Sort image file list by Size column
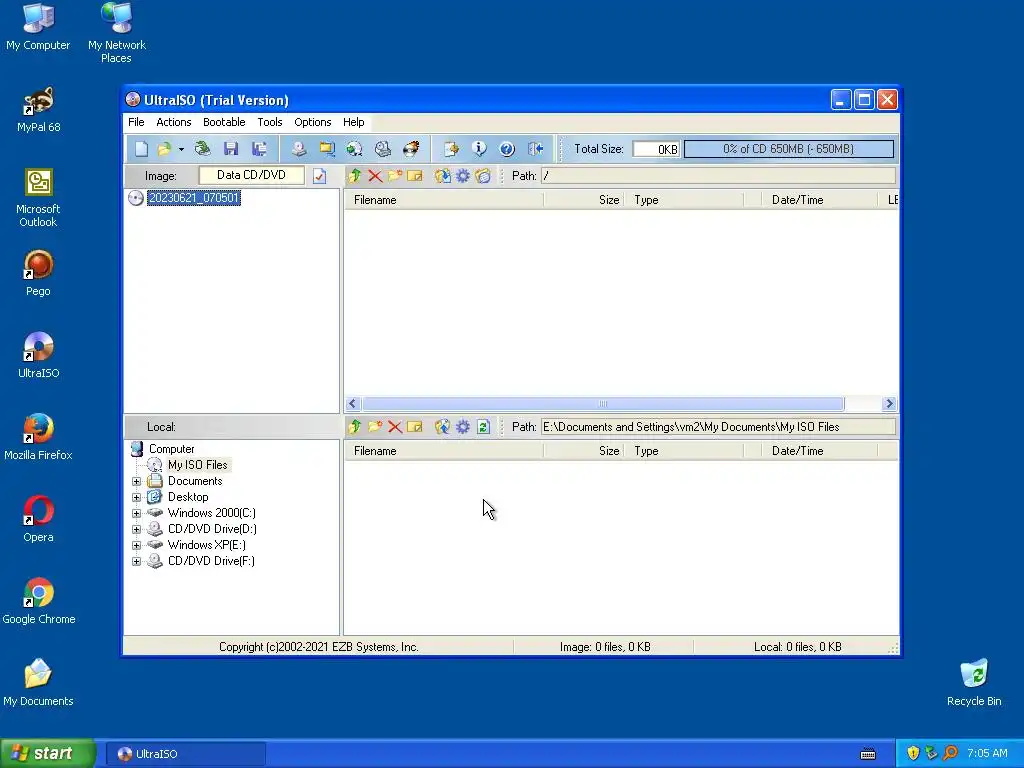Screen dimensions: 1024x768 pos(584,200)
